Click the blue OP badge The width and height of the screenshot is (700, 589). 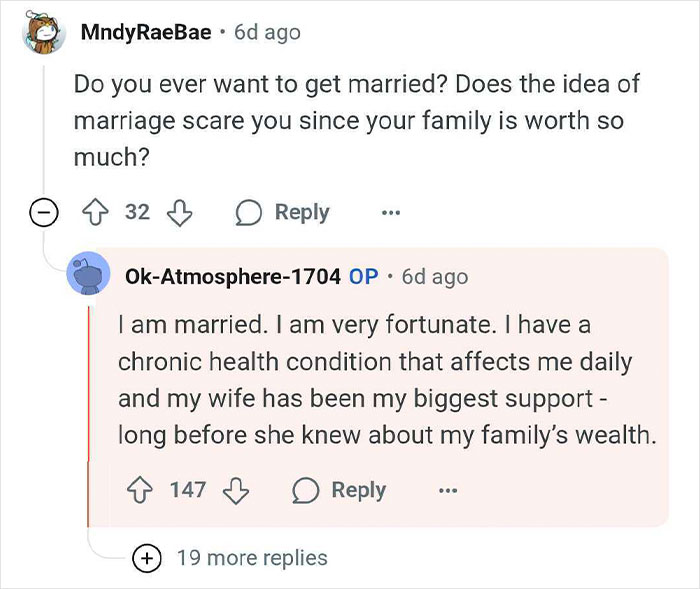[x=364, y=276]
